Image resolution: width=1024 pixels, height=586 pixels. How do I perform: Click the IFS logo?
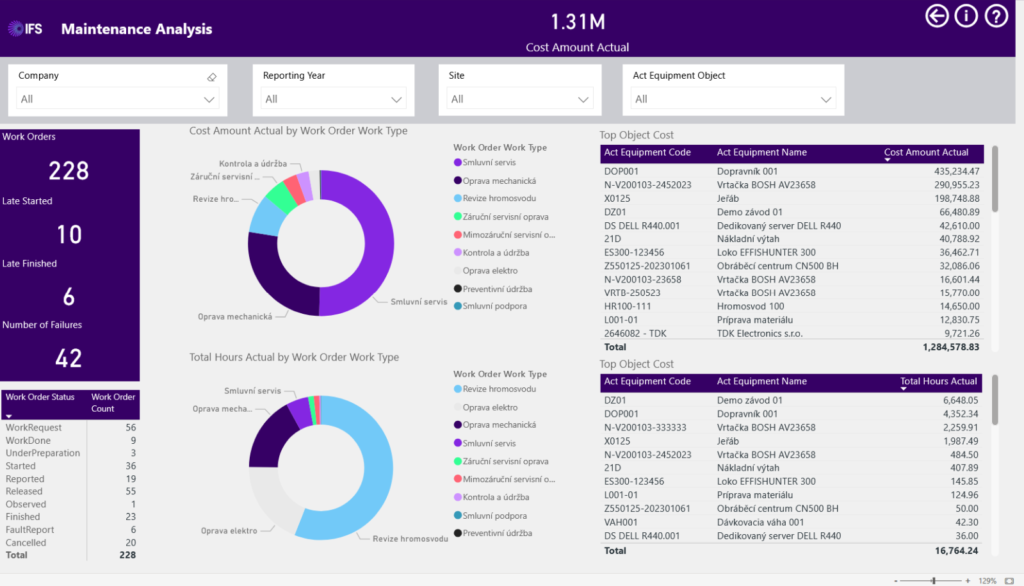[26, 29]
